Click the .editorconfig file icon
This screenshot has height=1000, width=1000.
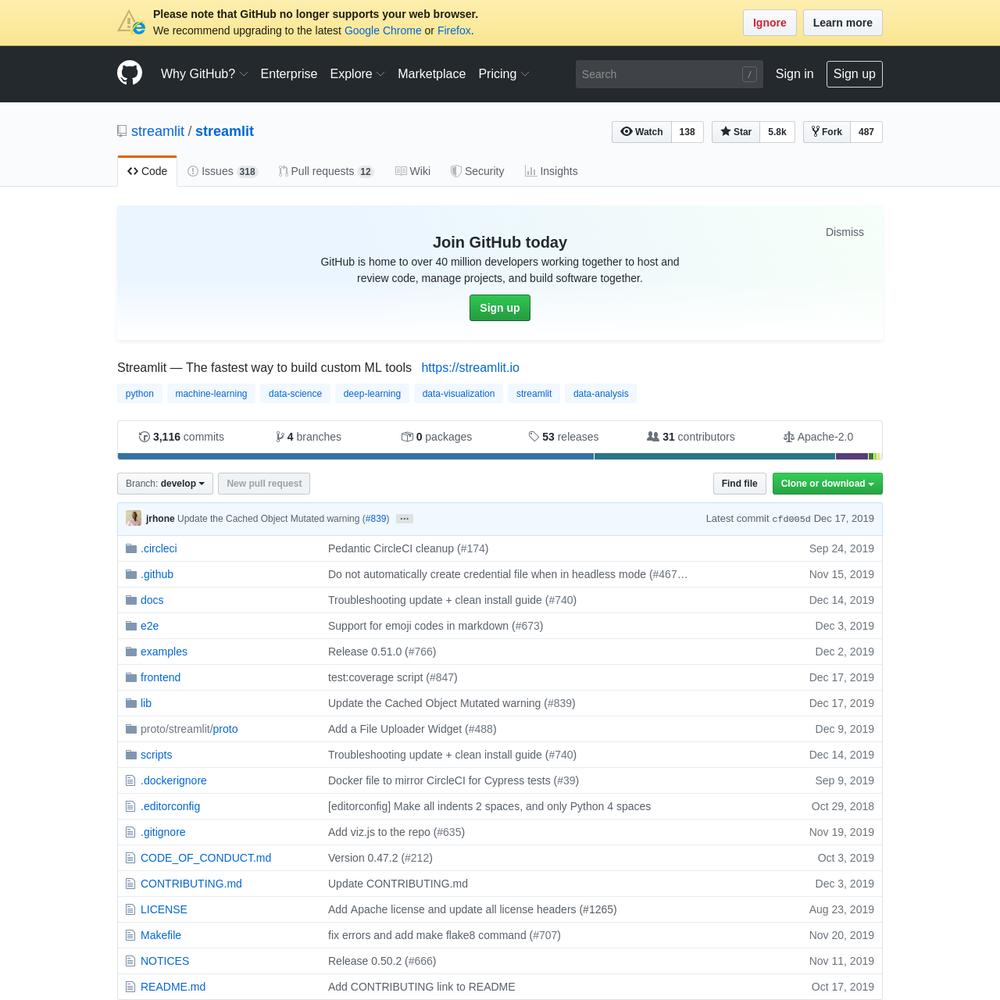point(131,806)
